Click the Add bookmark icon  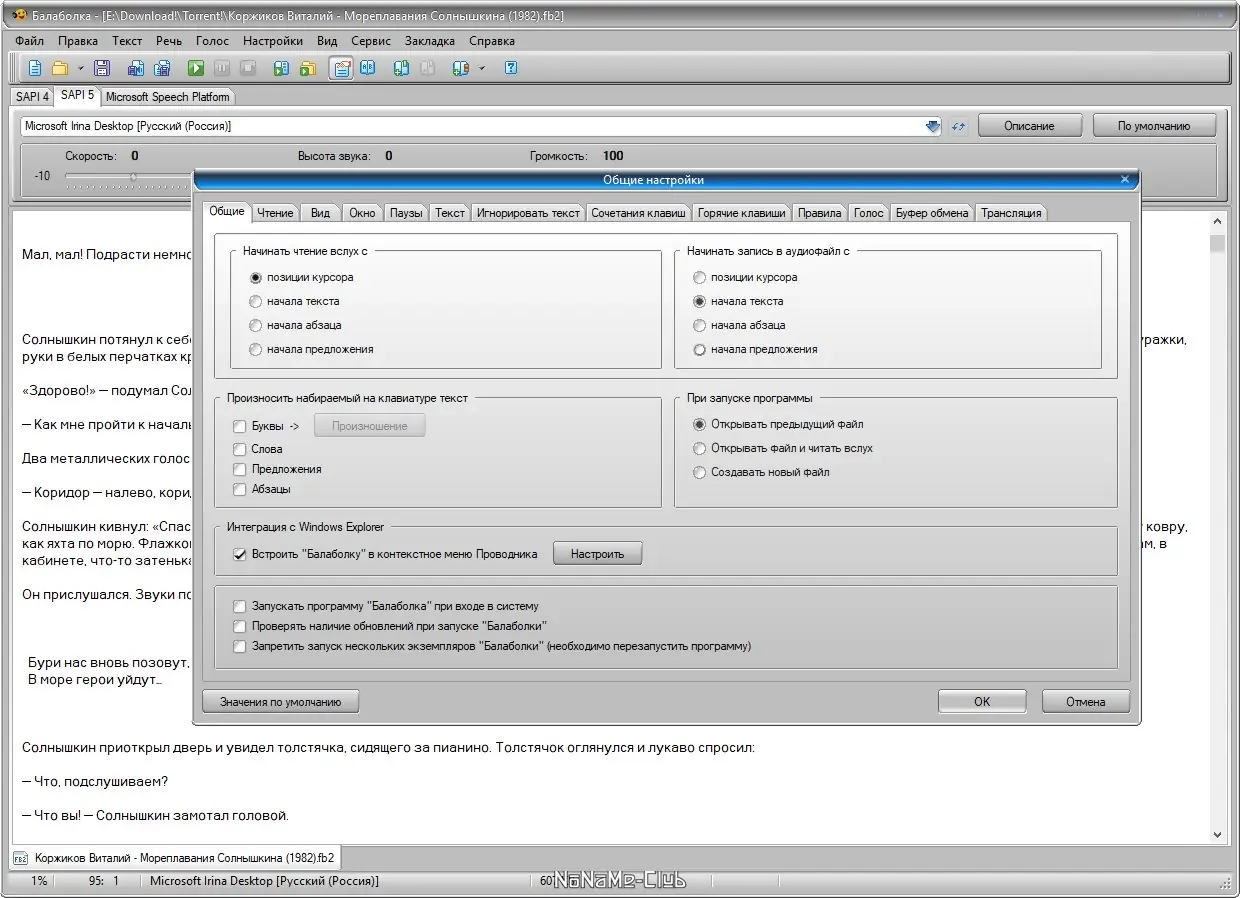401,68
